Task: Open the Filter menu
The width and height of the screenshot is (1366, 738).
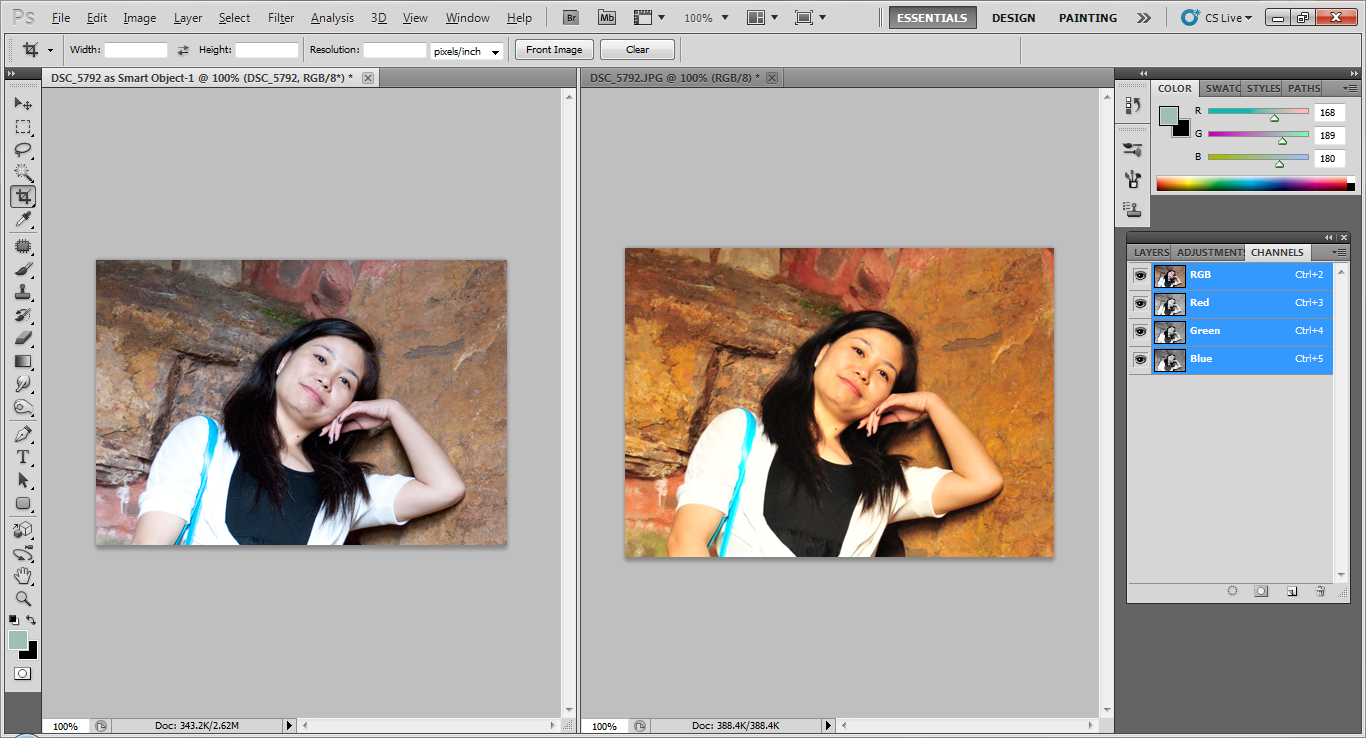Action: tap(281, 18)
